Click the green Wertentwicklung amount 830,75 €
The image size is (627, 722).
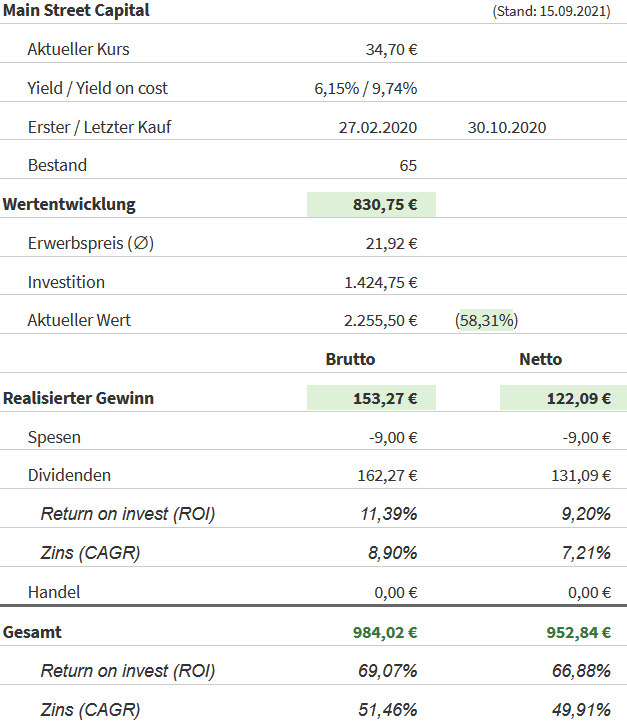(385, 204)
